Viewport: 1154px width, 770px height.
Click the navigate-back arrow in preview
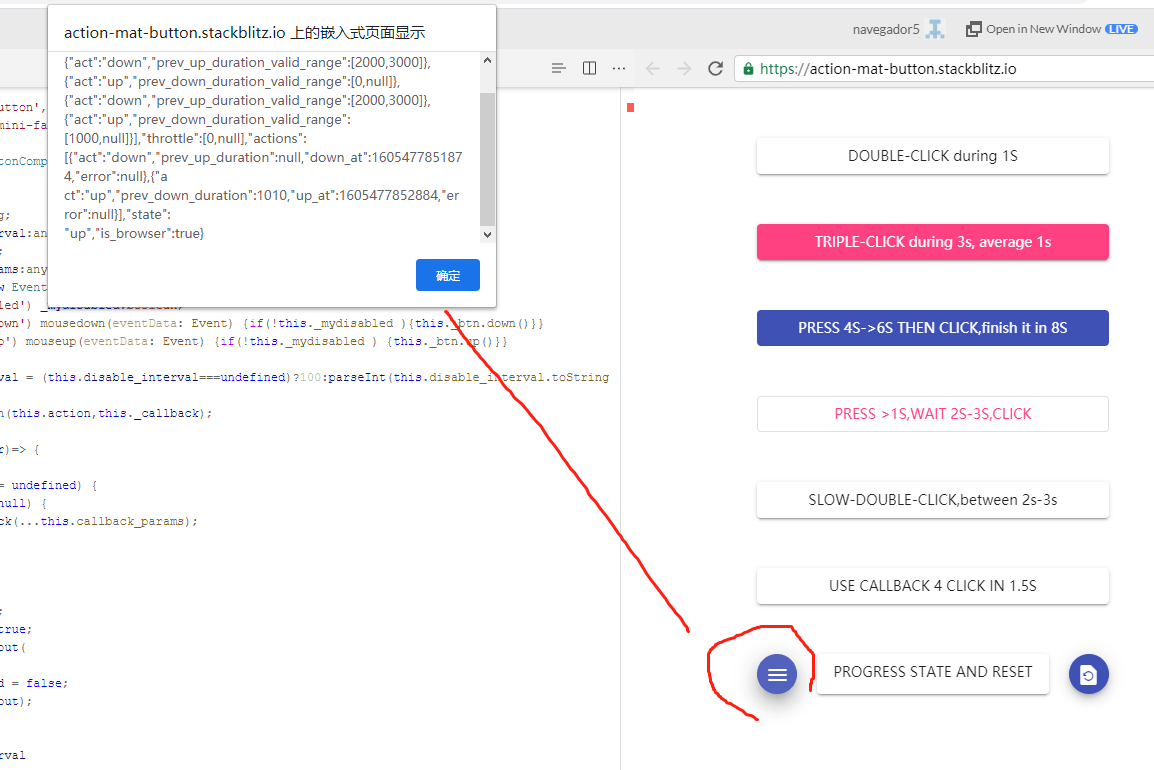point(652,69)
